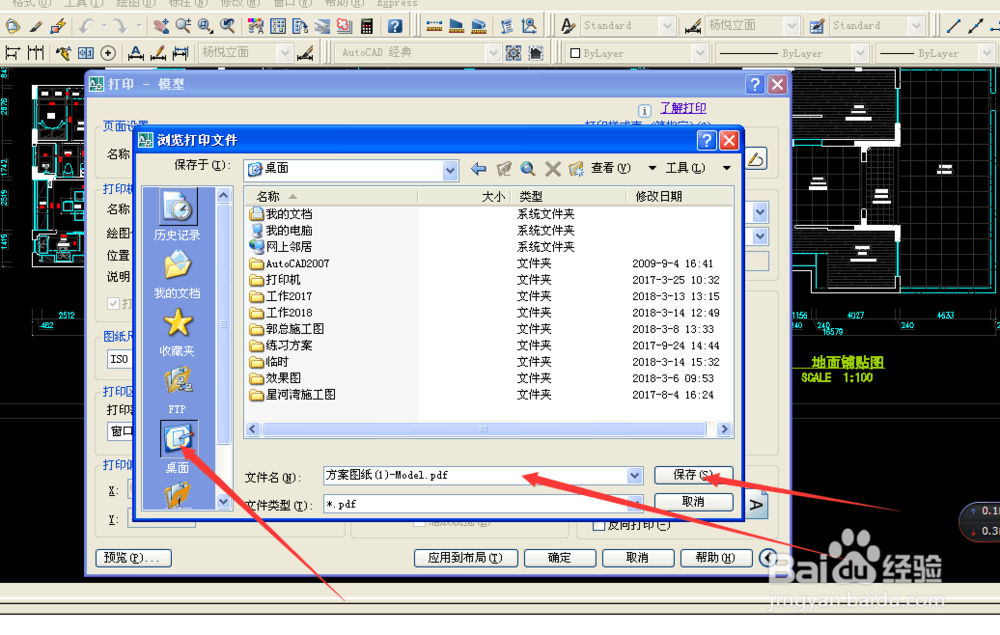This screenshot has width=1000, height=635.
Task: Open the Express menu
Action: pyautogui.click(x=396, y=4)
